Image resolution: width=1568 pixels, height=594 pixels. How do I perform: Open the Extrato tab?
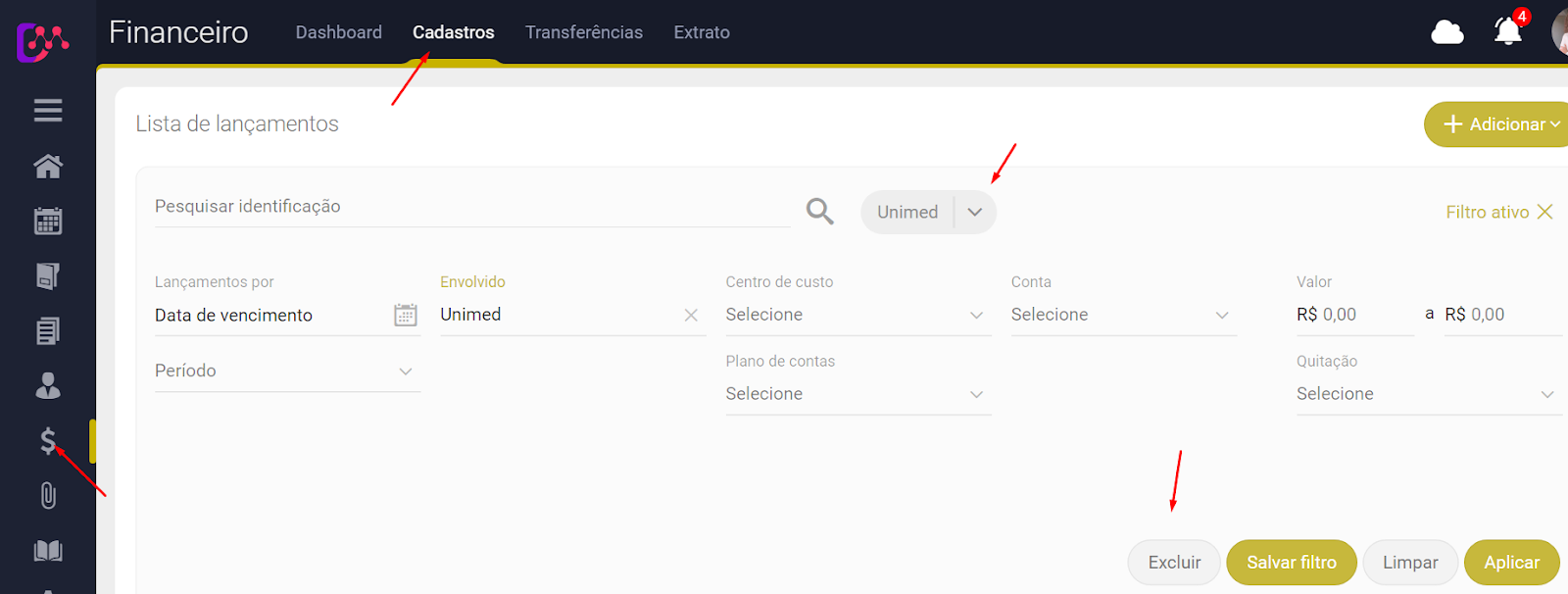[x=701, y=32]
